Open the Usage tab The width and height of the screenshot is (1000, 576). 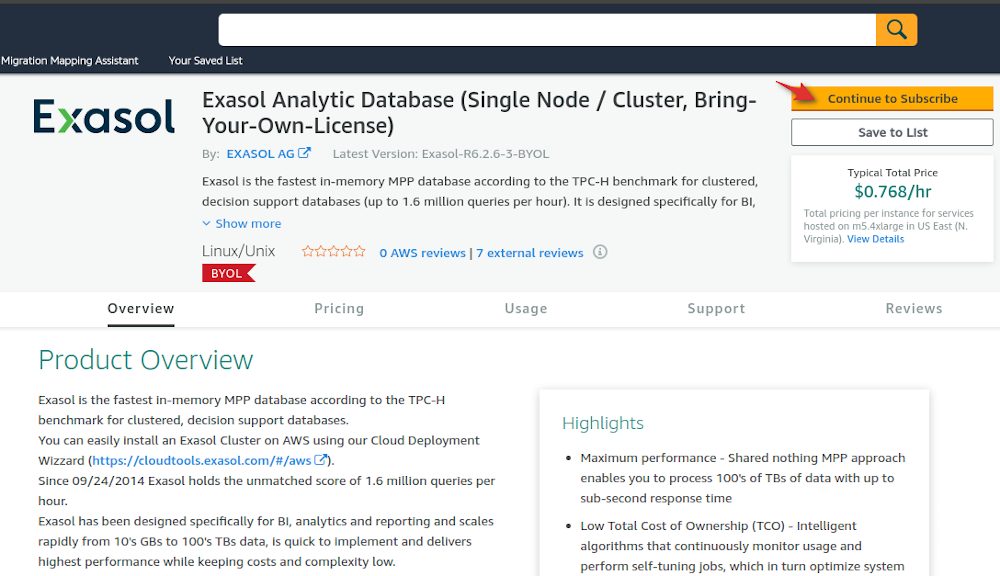(526, 309)
